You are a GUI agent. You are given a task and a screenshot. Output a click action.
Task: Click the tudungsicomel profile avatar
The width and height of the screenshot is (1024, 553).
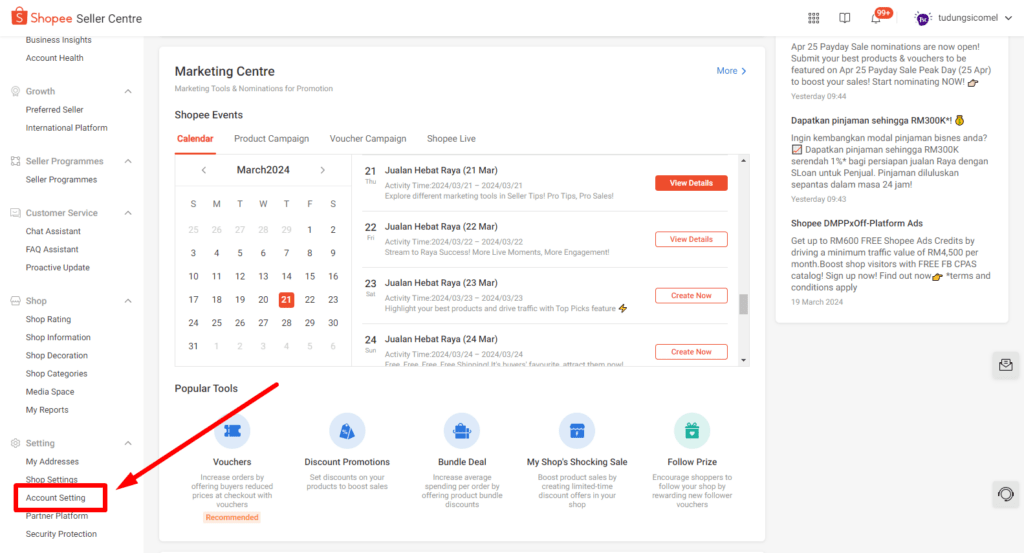click(x=923, y=18)
